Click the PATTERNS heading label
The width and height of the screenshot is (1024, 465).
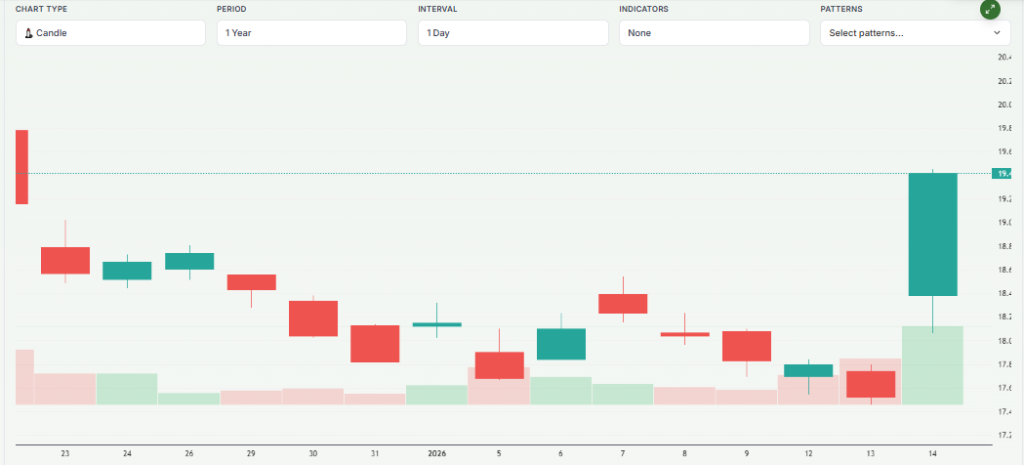pyautogui.click(x=841, y=9)
